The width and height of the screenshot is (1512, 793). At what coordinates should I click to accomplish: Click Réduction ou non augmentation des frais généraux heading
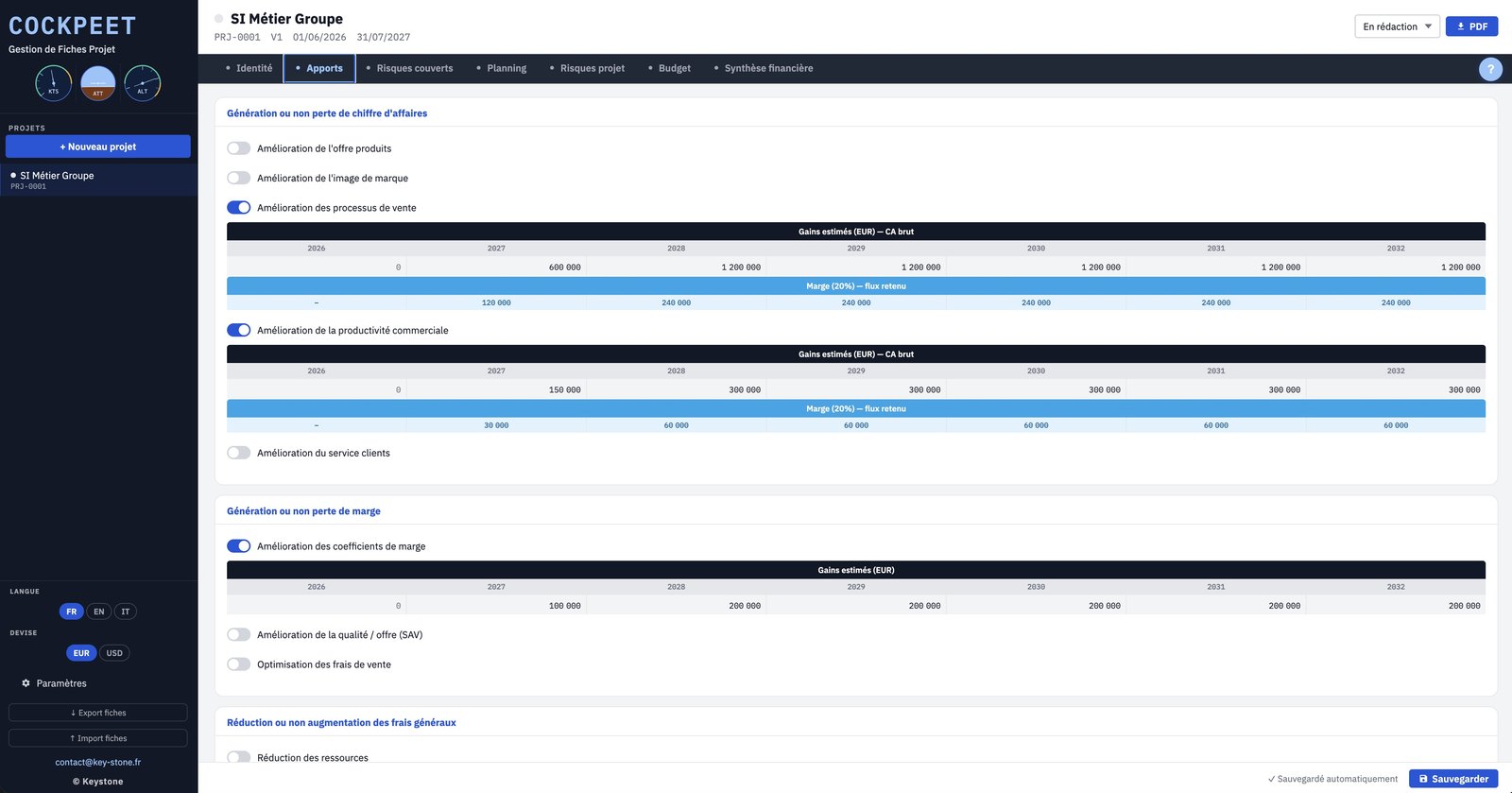click(x=341, y=723)
